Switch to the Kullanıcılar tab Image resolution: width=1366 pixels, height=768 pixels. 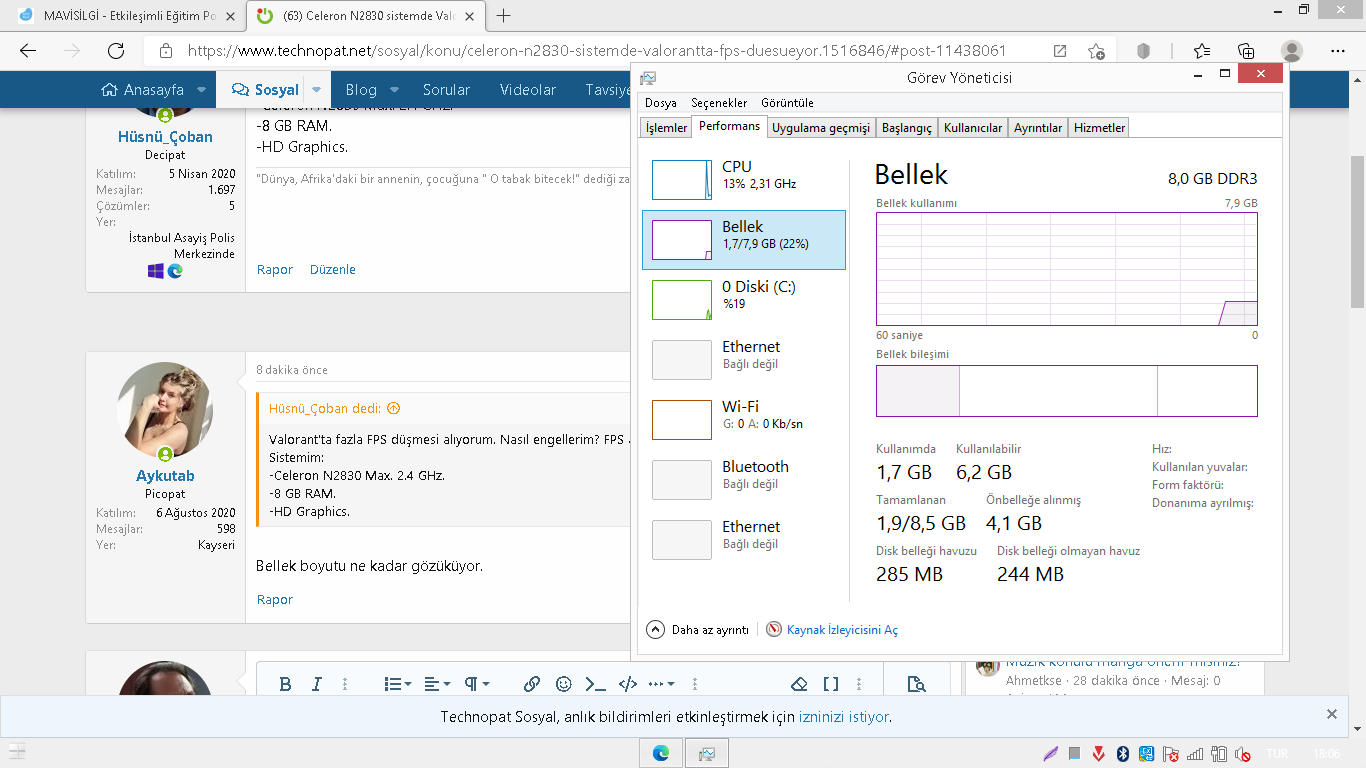click(x=973, y=128)
